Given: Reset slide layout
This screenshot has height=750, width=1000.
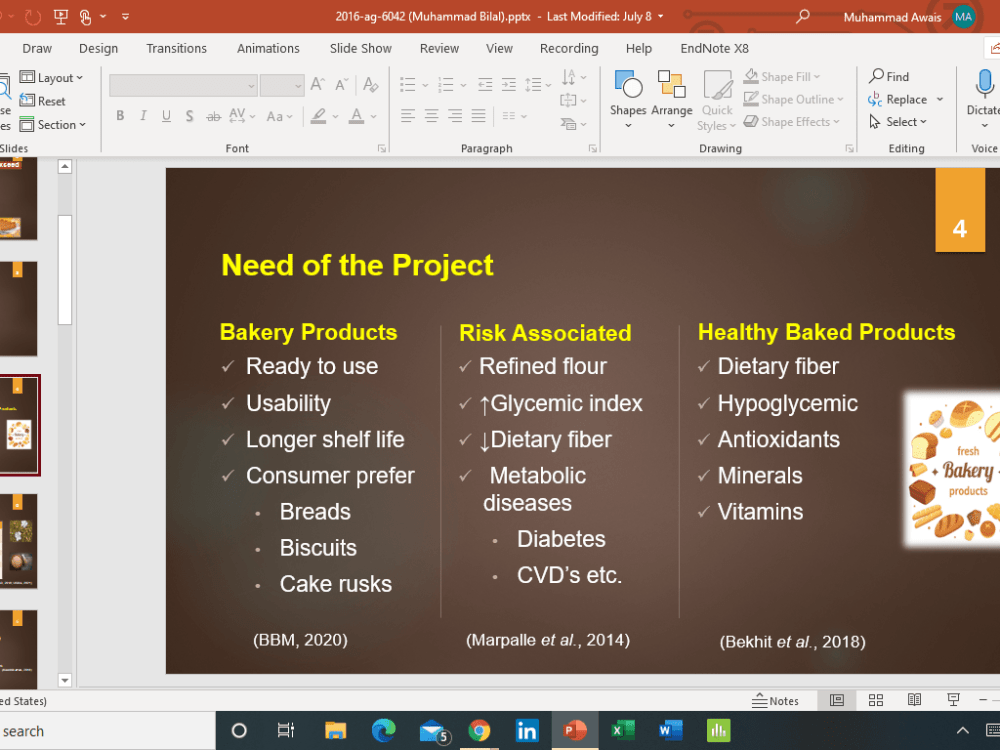Looking at the screenshot, I should coord(43,101).
